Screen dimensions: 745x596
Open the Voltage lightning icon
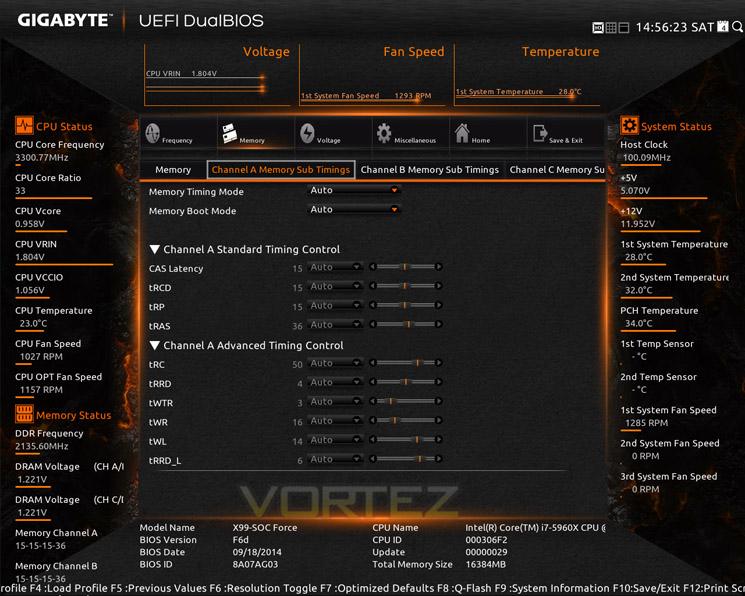(307, 133)
